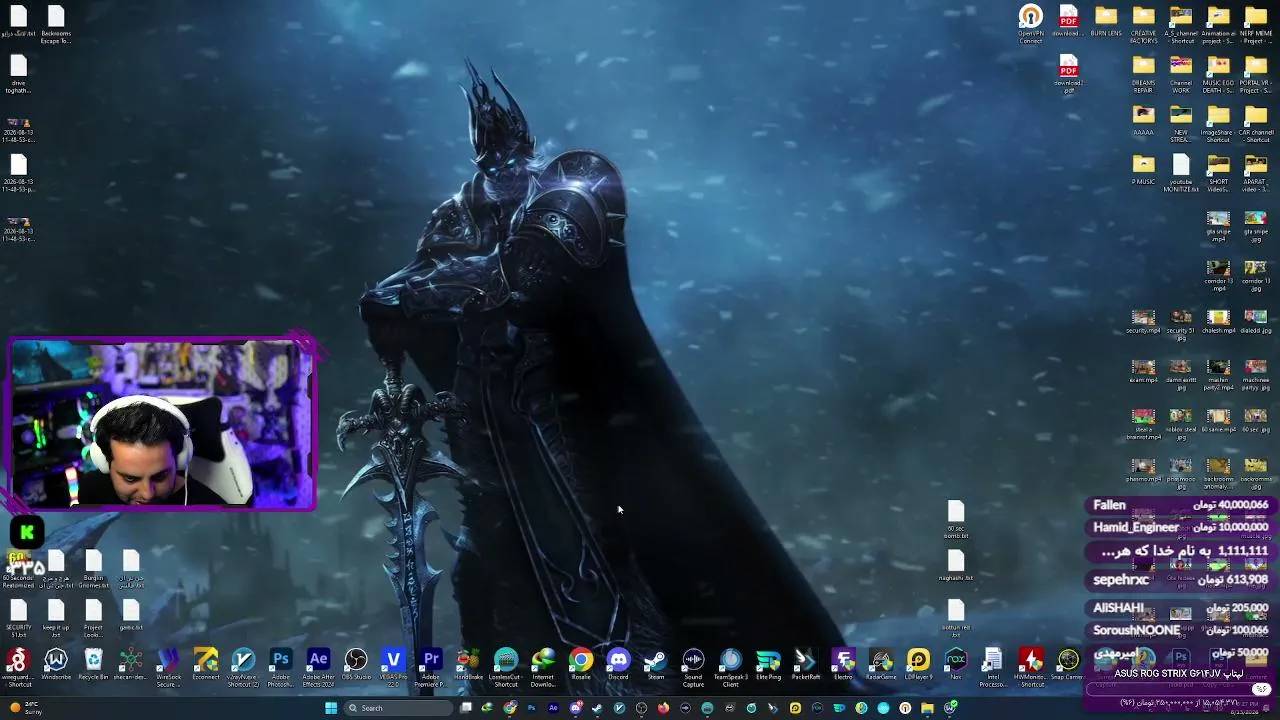This screenshot has height=720, width=1280.
Task: Select the Hamid_Engineer donation entry
Action: click(1181, 527)
